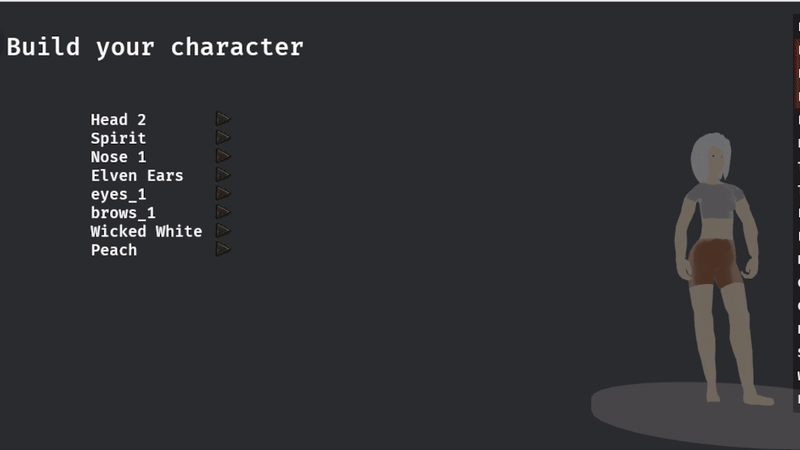
Task: Advance eyes_1 with its arrow icon
Action: pyautogui.click(x=223, y=193)
